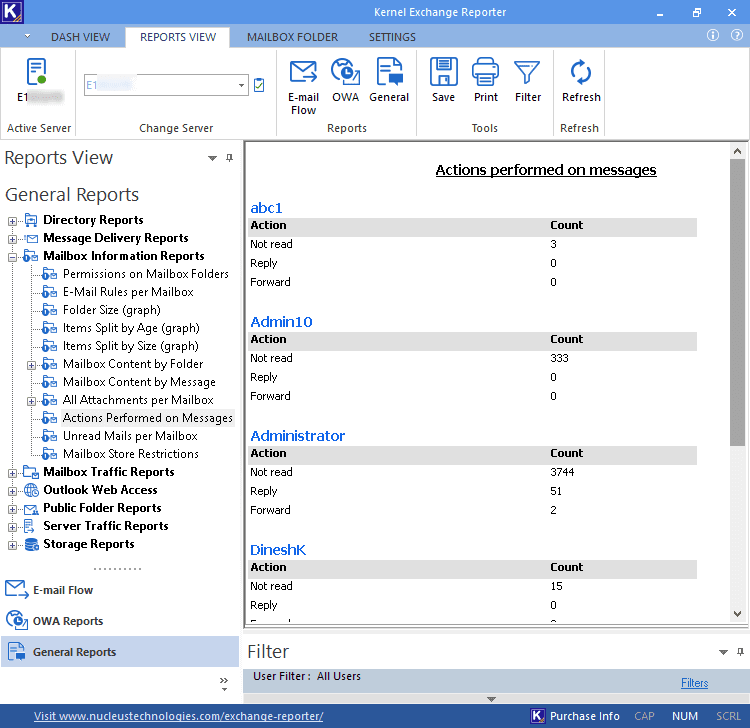
Task: Expand the Message Delivery Reports node
Action: click(x=12, y=239)
